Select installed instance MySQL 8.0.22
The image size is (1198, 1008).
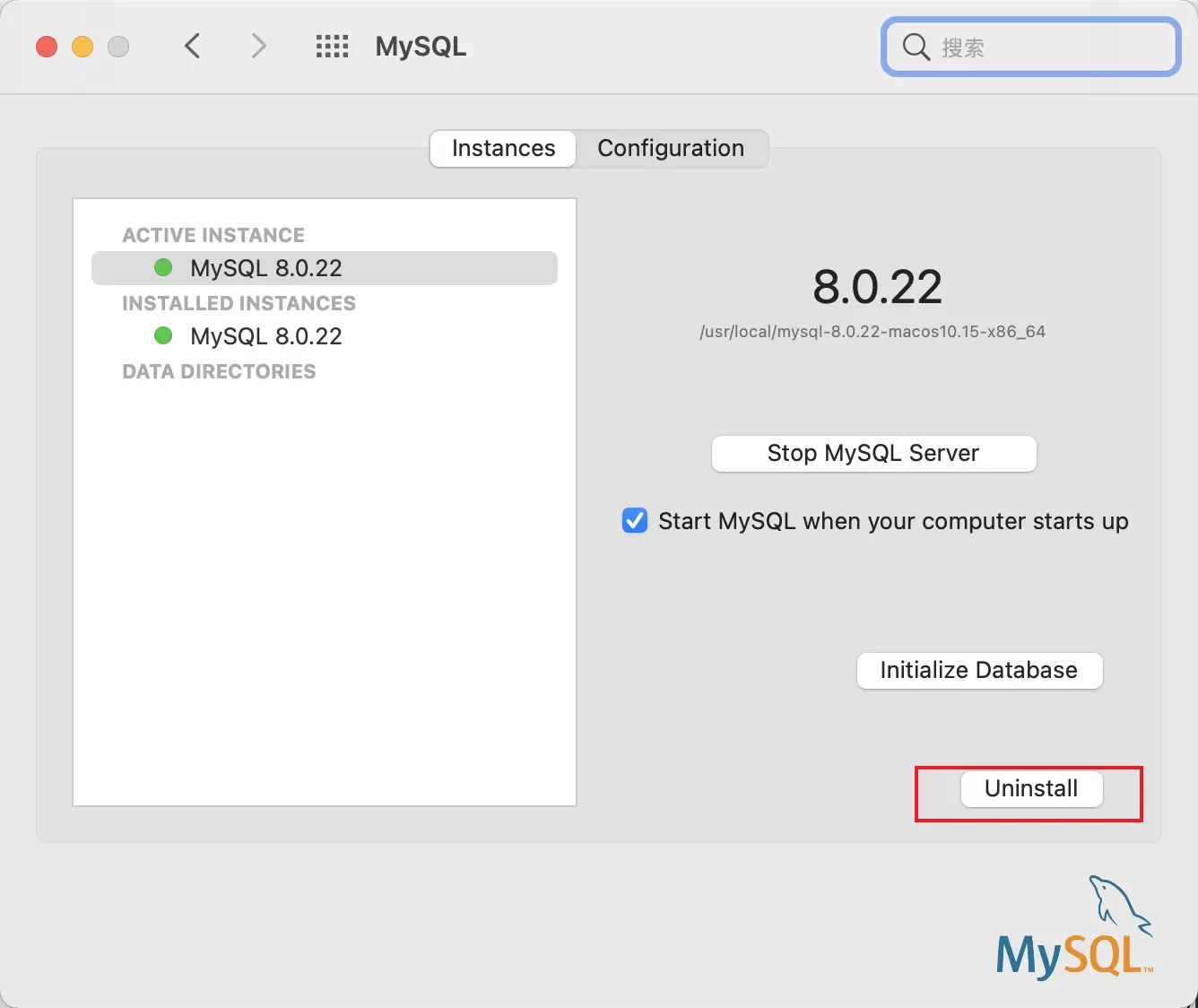click(x=325, y=336)
